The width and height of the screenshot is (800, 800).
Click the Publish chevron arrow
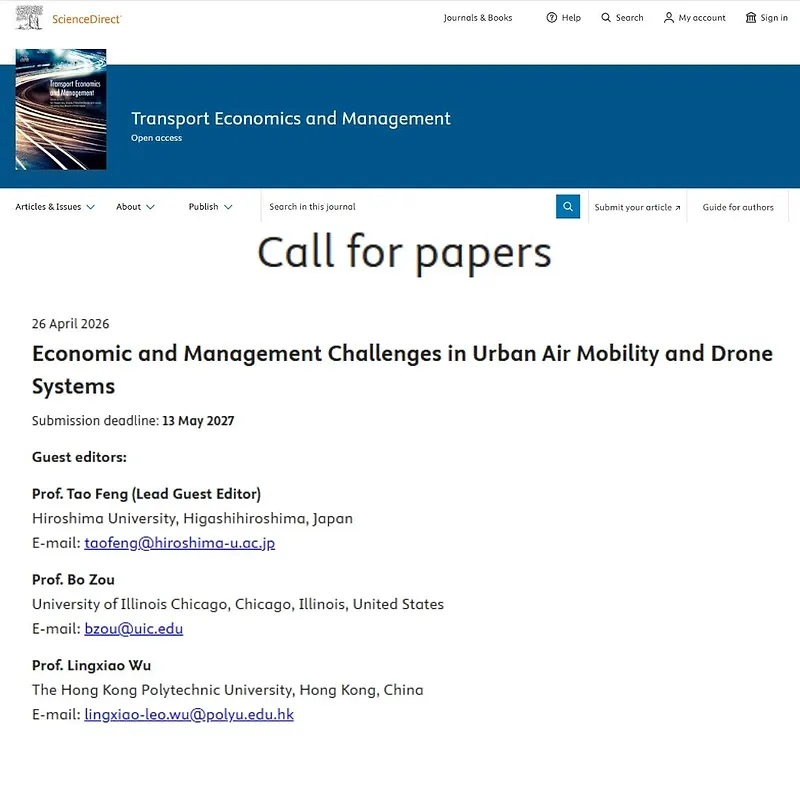pyautogui.click(x=228, y=207)
